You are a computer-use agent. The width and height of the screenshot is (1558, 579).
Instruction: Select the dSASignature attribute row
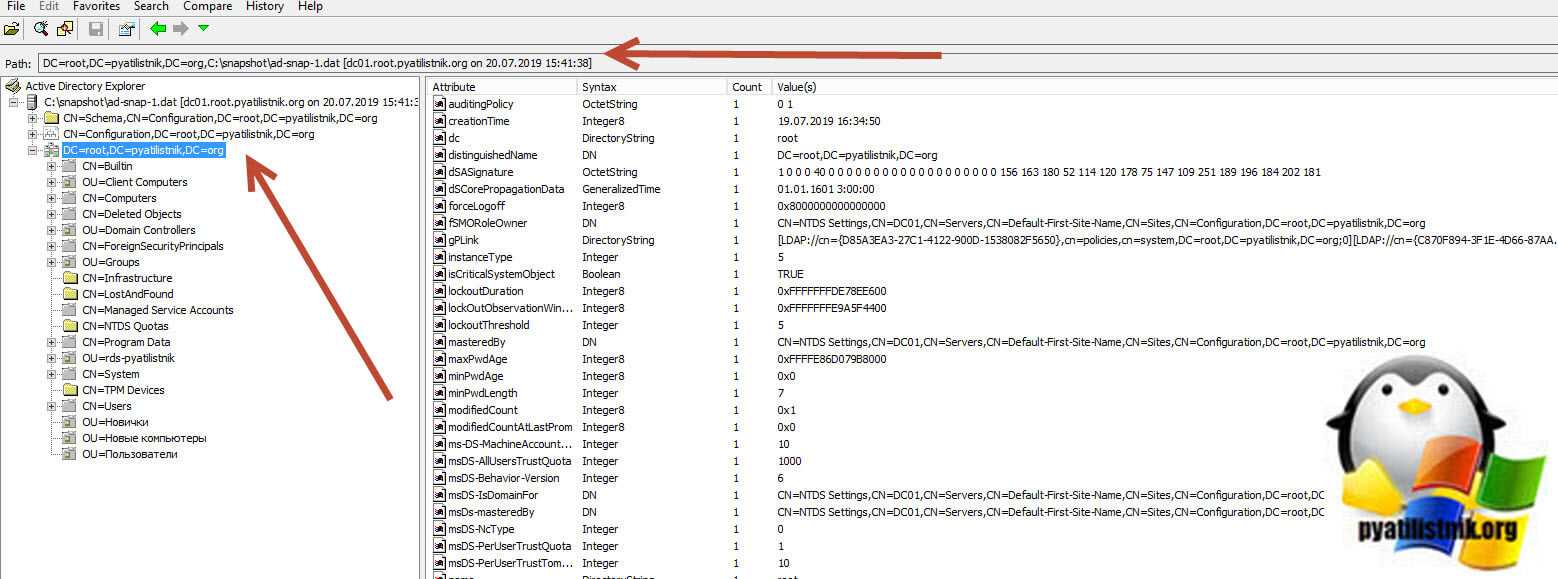point(993,172)
